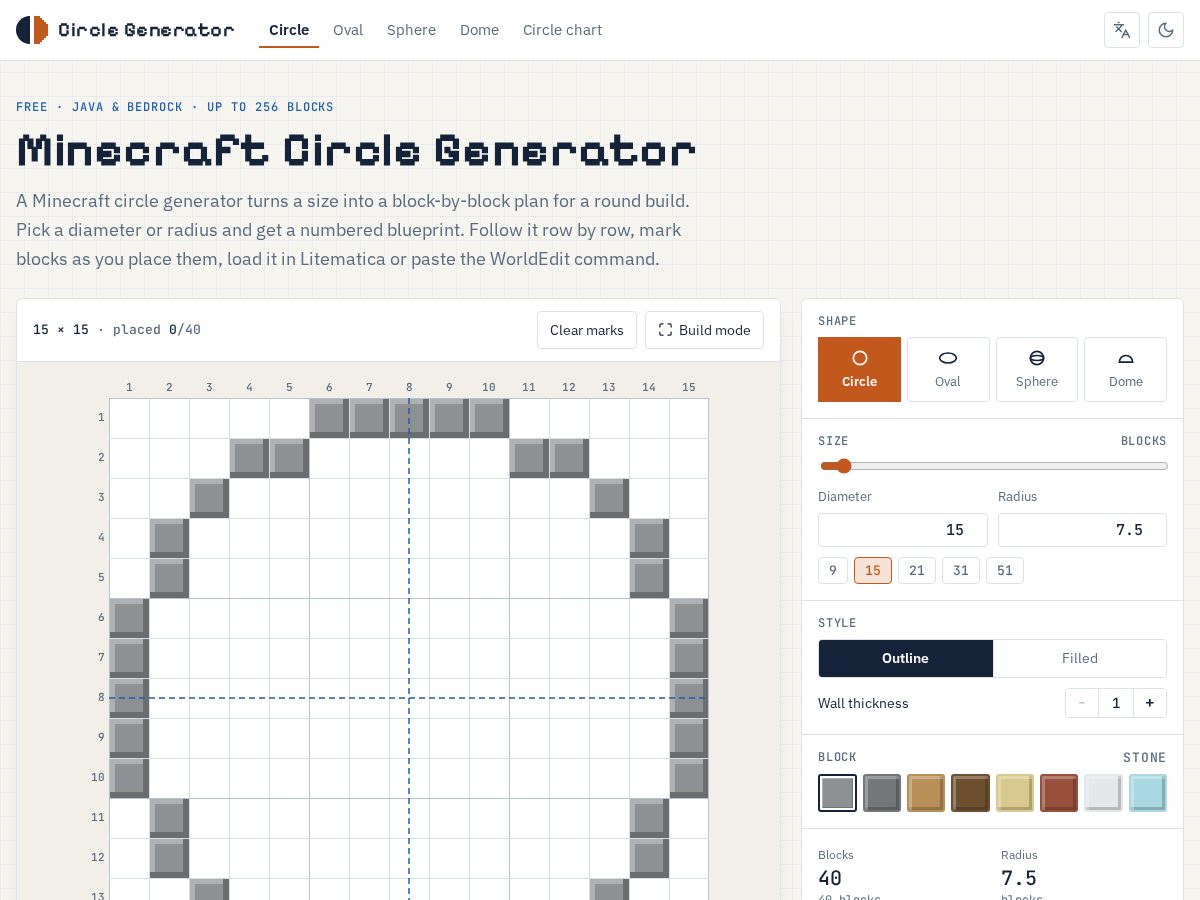This screenshot has width=1200, height=900.
Task: Open the Sphere tab in navigation
Action: [412, 30]
